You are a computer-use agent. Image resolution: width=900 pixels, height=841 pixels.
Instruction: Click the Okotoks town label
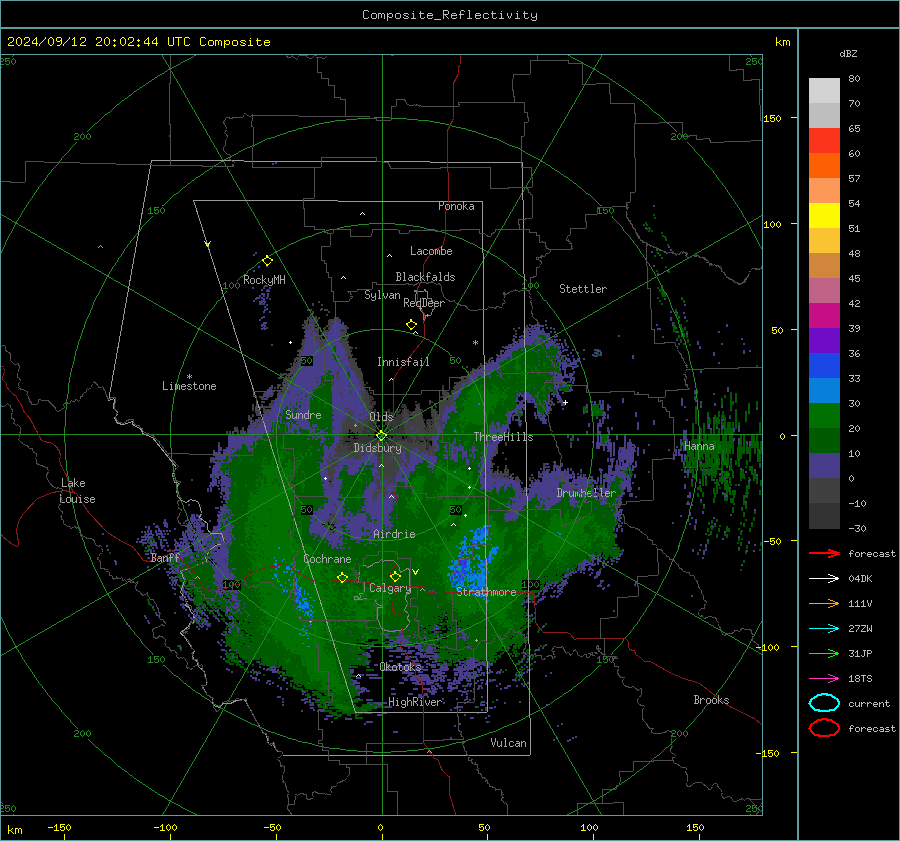coord(400,666)
